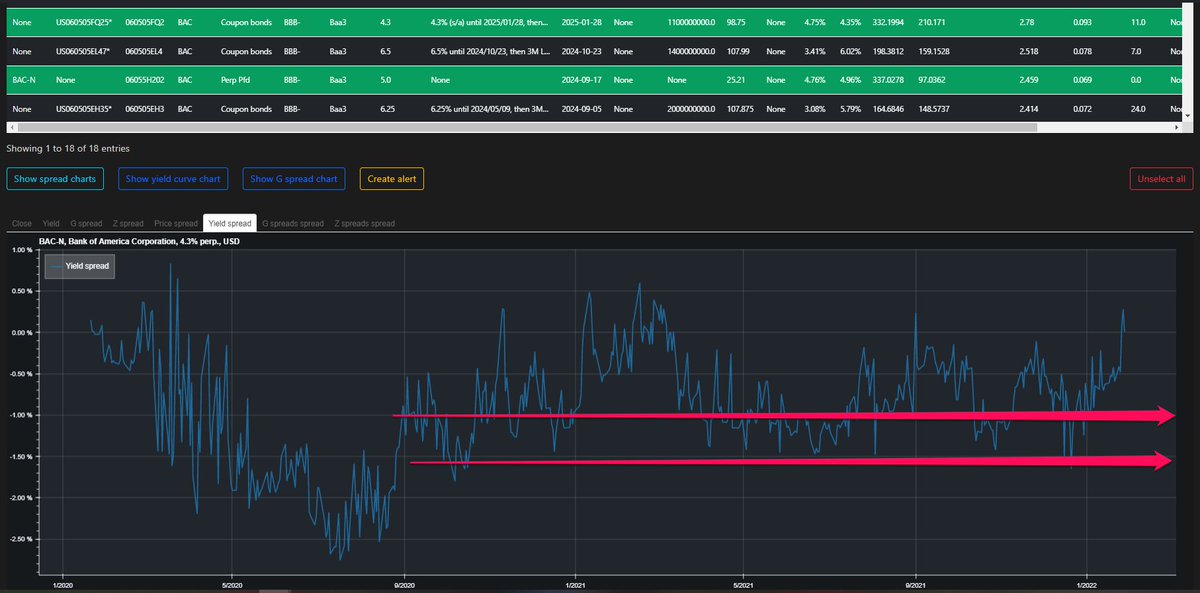This screenshot has height=593, width=1200.
Task: Select the 2024-09-17 date cell
Action: tap(582, 79)
